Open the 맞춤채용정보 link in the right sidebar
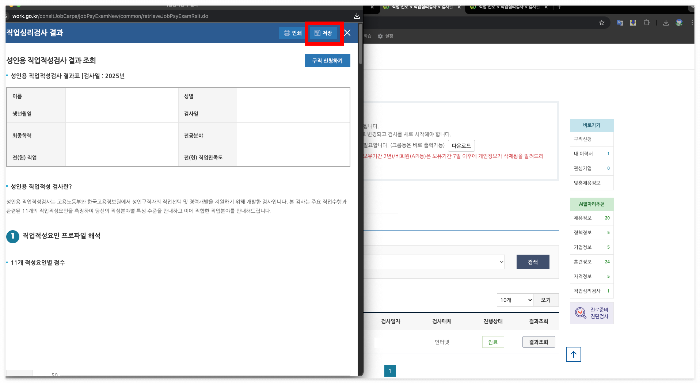 click(591, 183)
